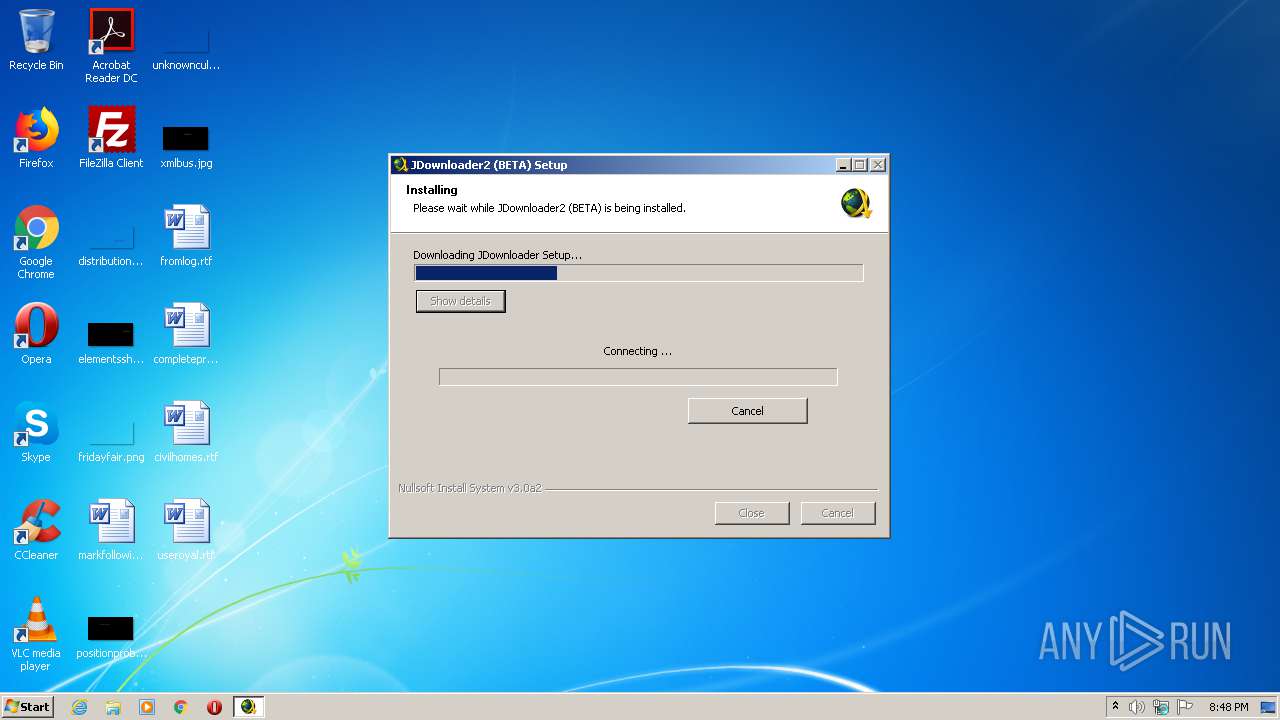
Task: Click the 'Installing' header text
Action: 432,190
